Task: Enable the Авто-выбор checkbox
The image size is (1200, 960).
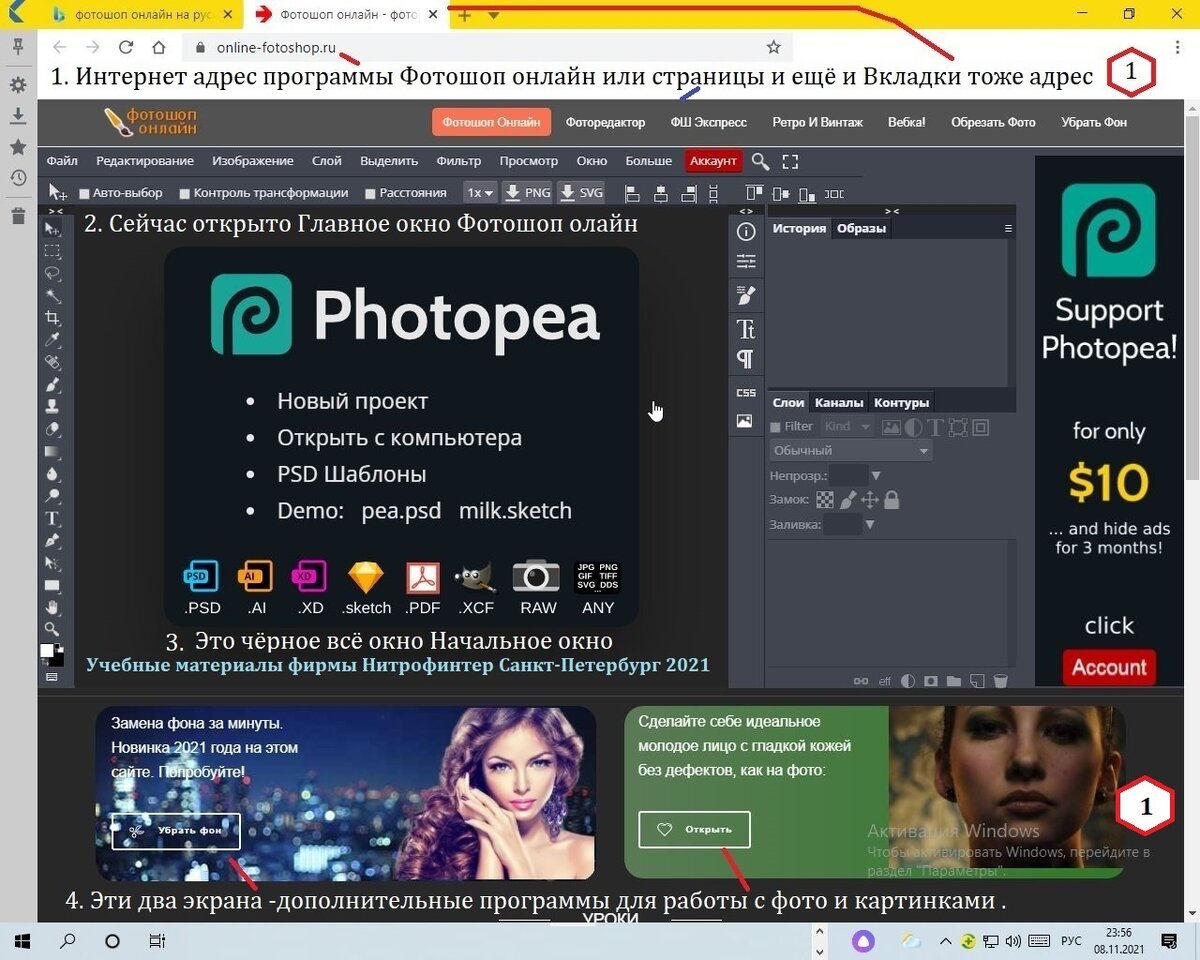Action: (85, 193)
